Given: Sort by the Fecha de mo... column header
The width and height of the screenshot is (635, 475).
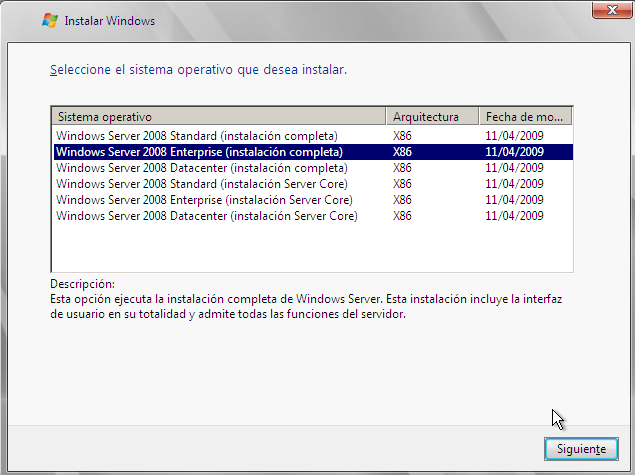Looking at the screenshot, I should 525,117.
